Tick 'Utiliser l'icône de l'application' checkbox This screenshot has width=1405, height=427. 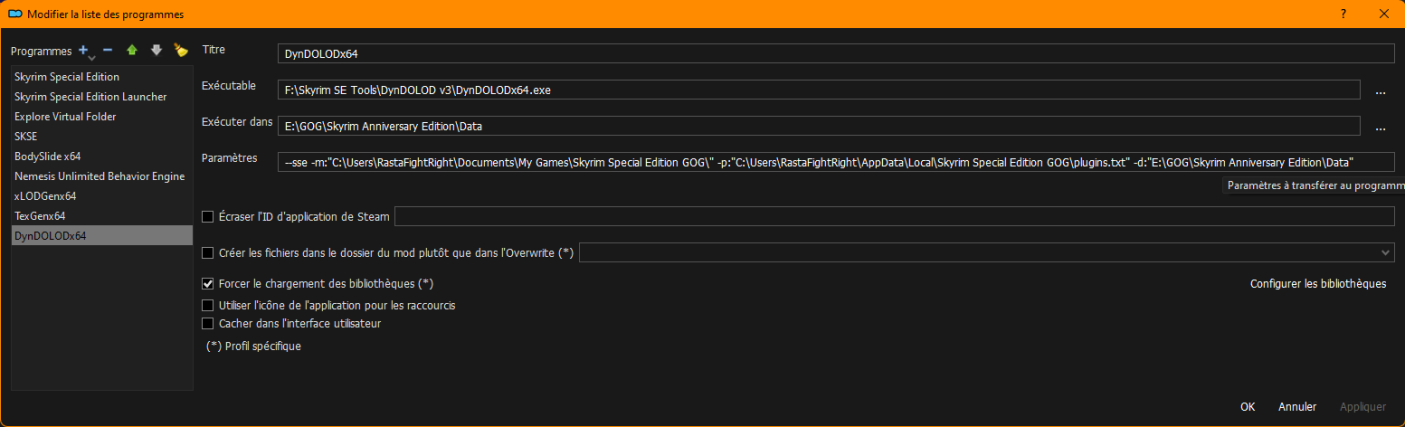coord(208,305)
